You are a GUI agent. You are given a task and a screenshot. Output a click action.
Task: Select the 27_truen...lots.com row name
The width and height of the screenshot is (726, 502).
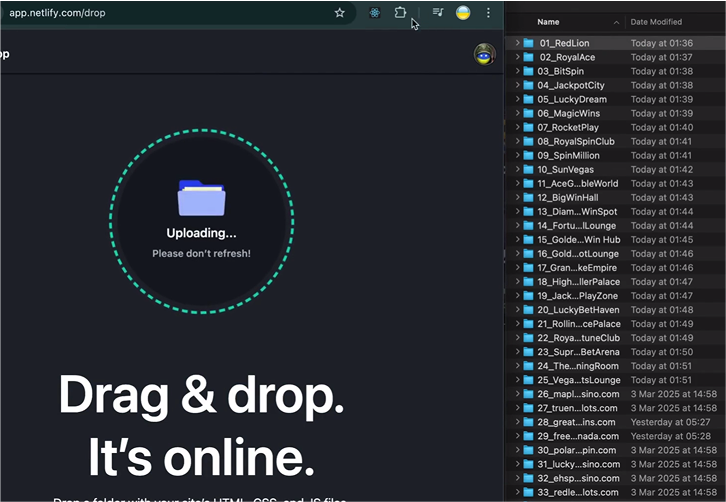577,408
